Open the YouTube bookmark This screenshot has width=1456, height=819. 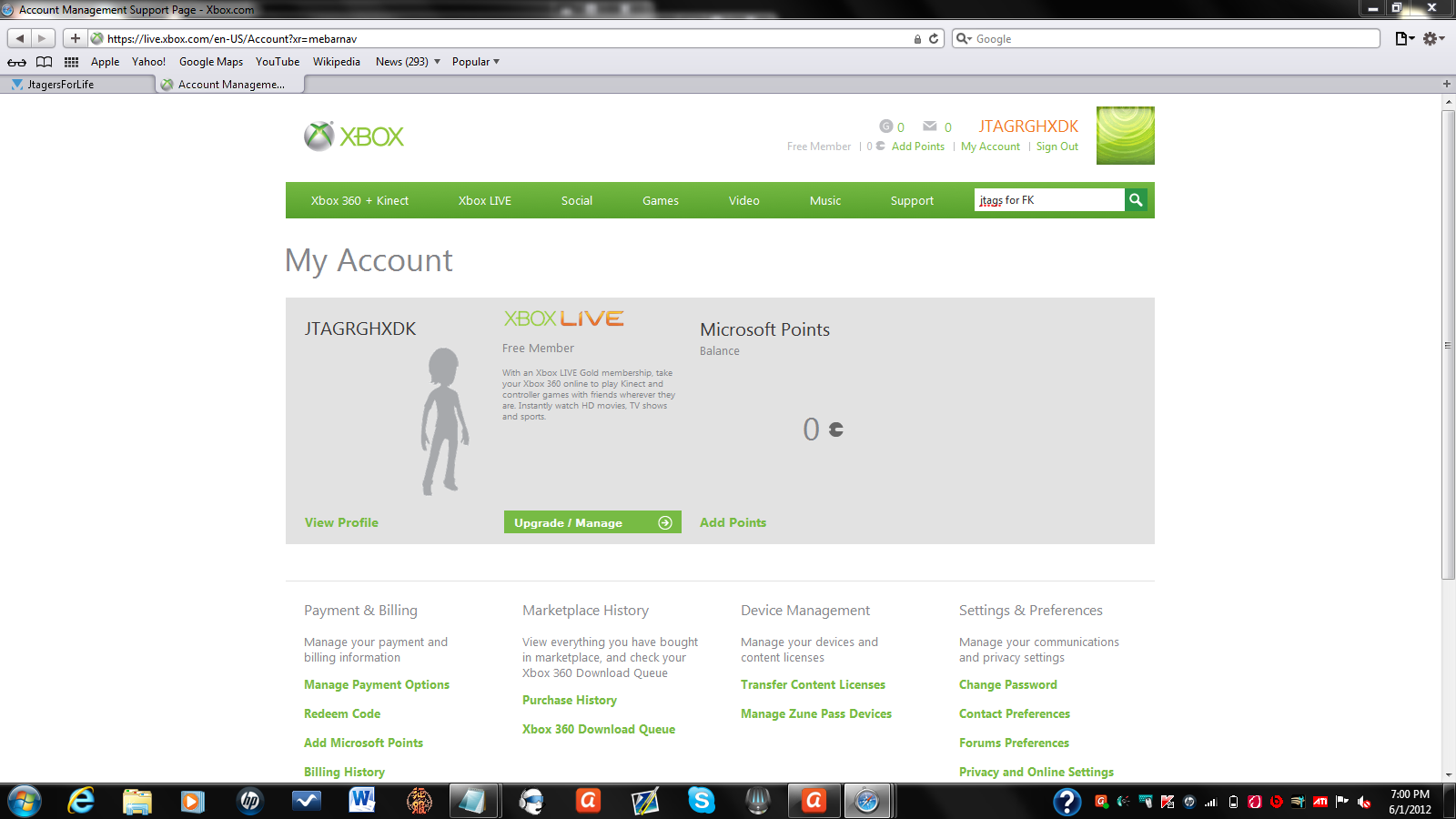pos(278,62)
